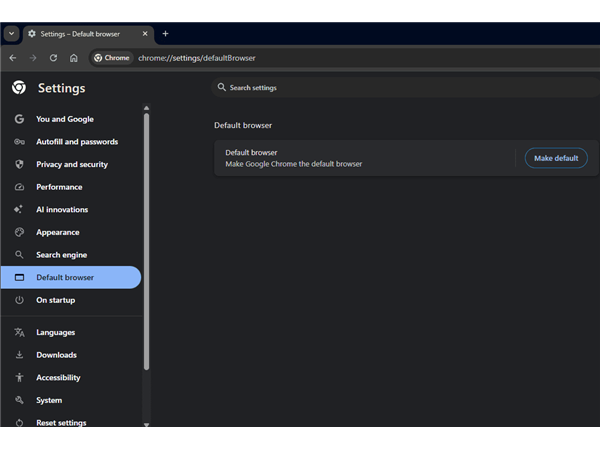Click the download arrow icon

[19, 355]
